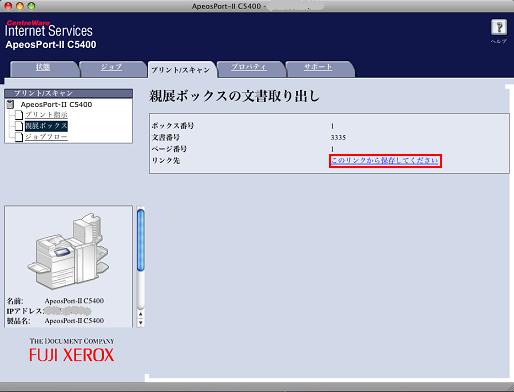Open the プリント指示 tree link
The image size is (514, 392).
coord(46,115)
